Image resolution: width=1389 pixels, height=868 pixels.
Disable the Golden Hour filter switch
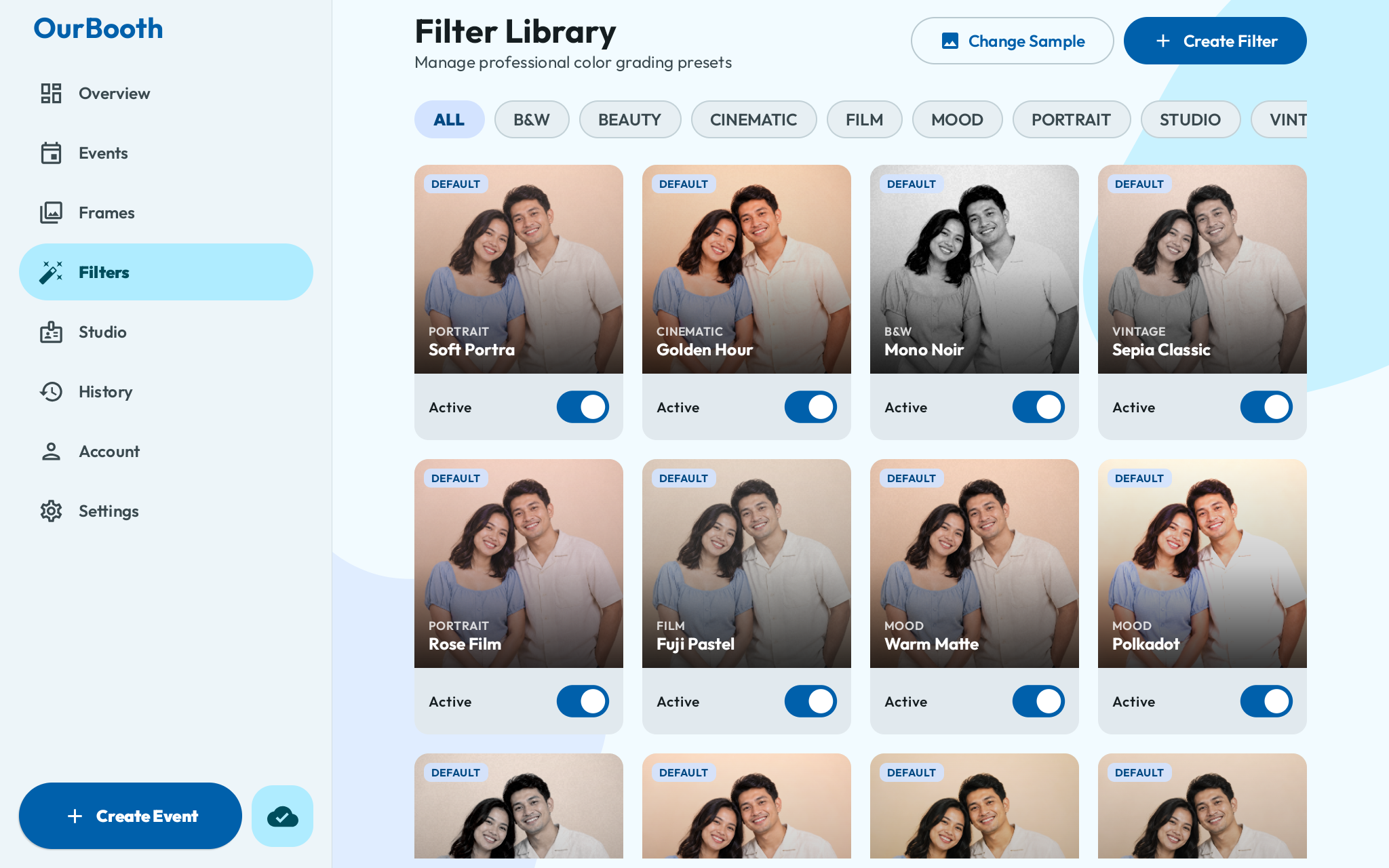pos(810,407)
